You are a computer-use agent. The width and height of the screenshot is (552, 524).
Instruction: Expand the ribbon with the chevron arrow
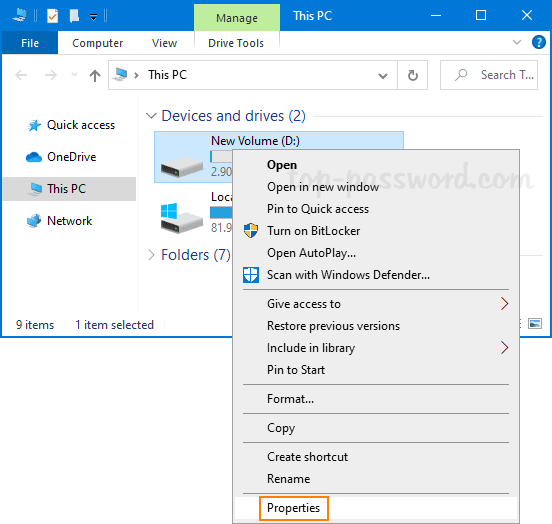(x=516, y=42)
